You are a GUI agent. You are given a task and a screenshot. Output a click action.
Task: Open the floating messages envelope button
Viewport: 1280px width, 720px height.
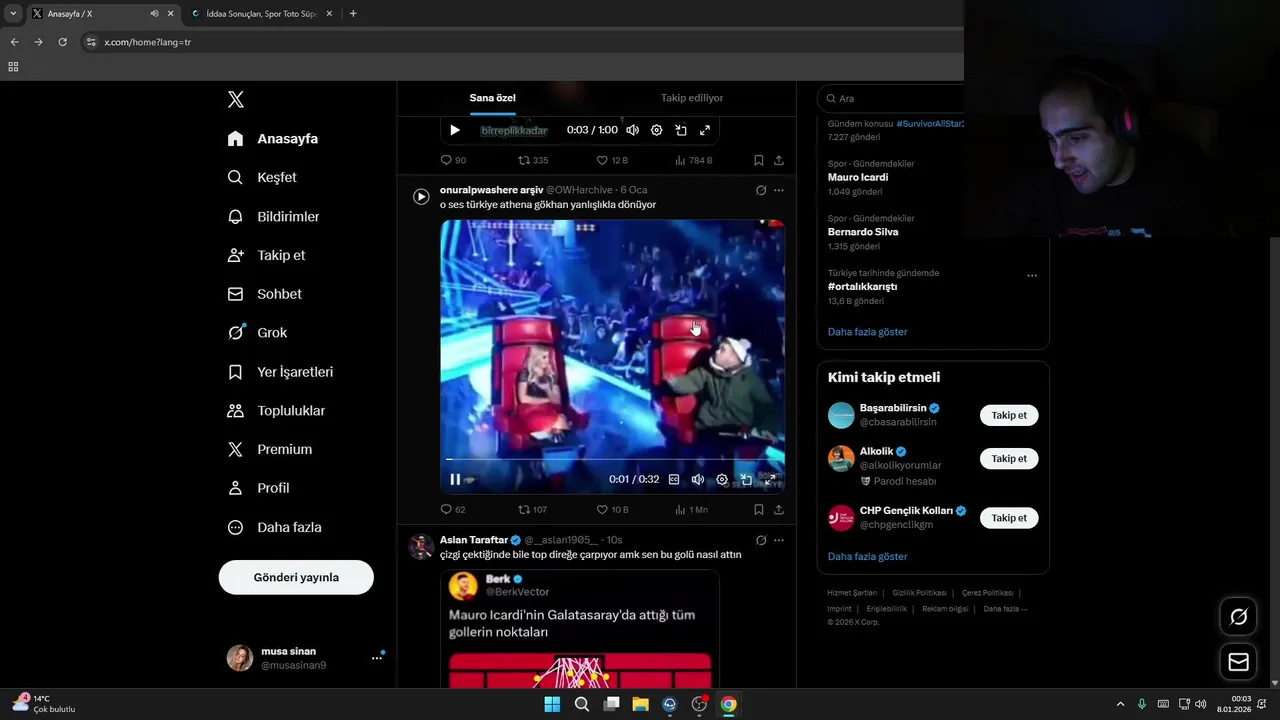tap(1238, 662)
